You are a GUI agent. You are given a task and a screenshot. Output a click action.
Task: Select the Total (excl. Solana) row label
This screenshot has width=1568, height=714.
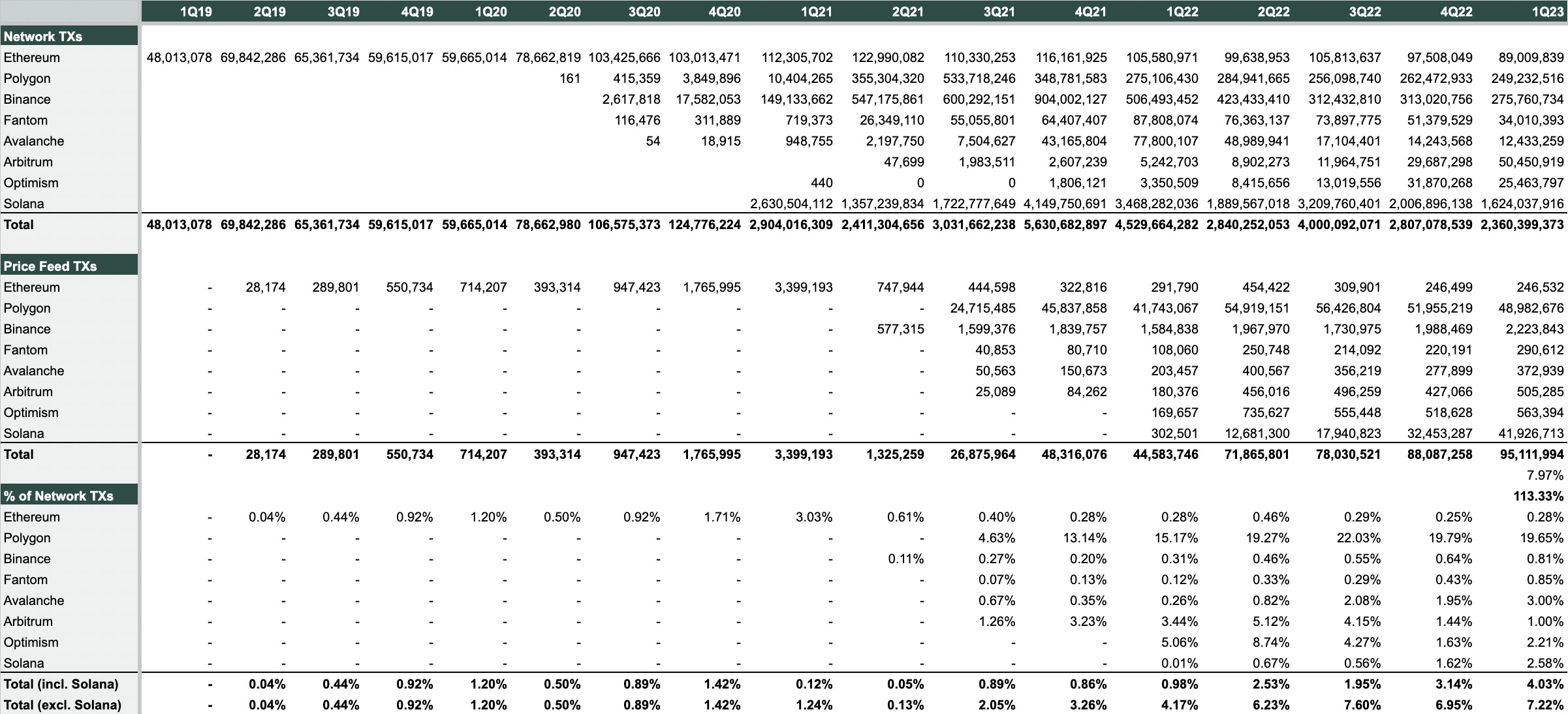pos(63,705)
